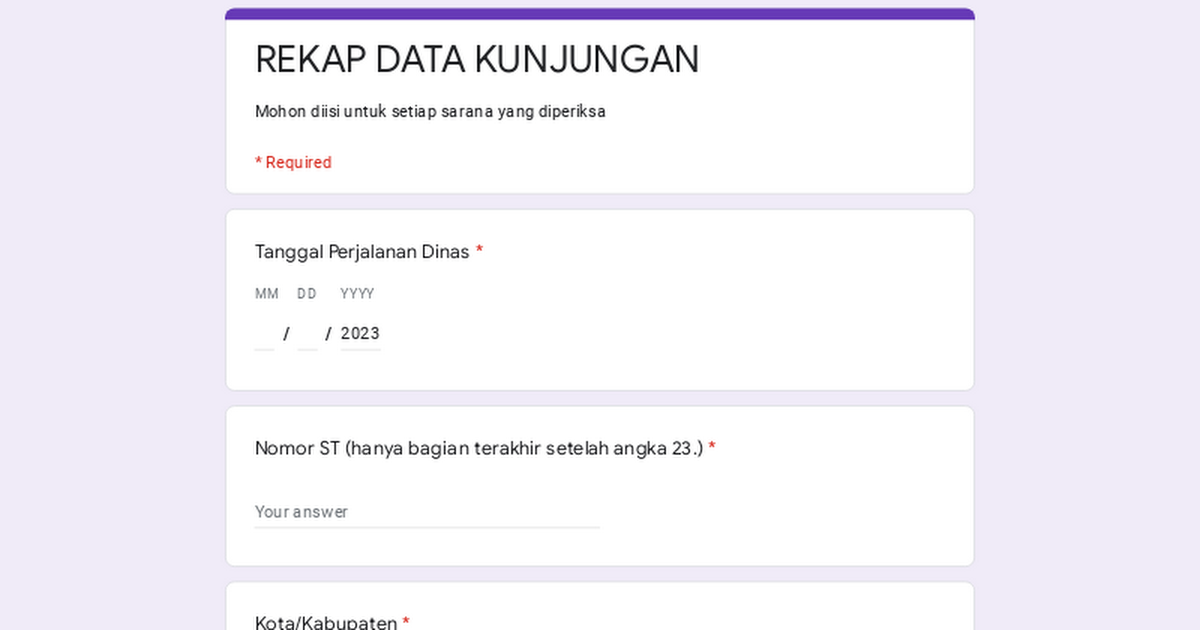Click the REKAP DATA KUNJUNGAN form title
This screenshot has width=1200, height=630.
(x=477, y=59)
